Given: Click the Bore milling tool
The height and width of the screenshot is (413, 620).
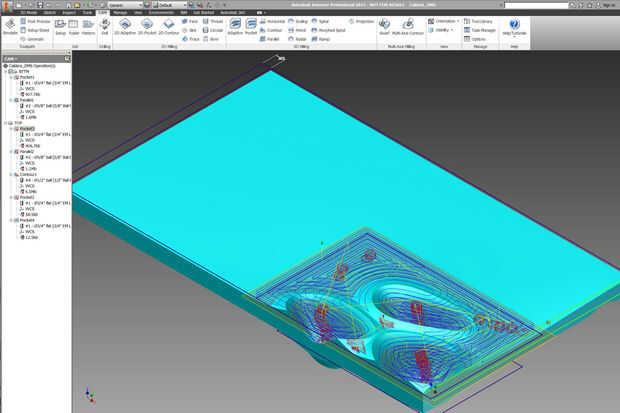Looking at the screenshot, I should (211, 39).
